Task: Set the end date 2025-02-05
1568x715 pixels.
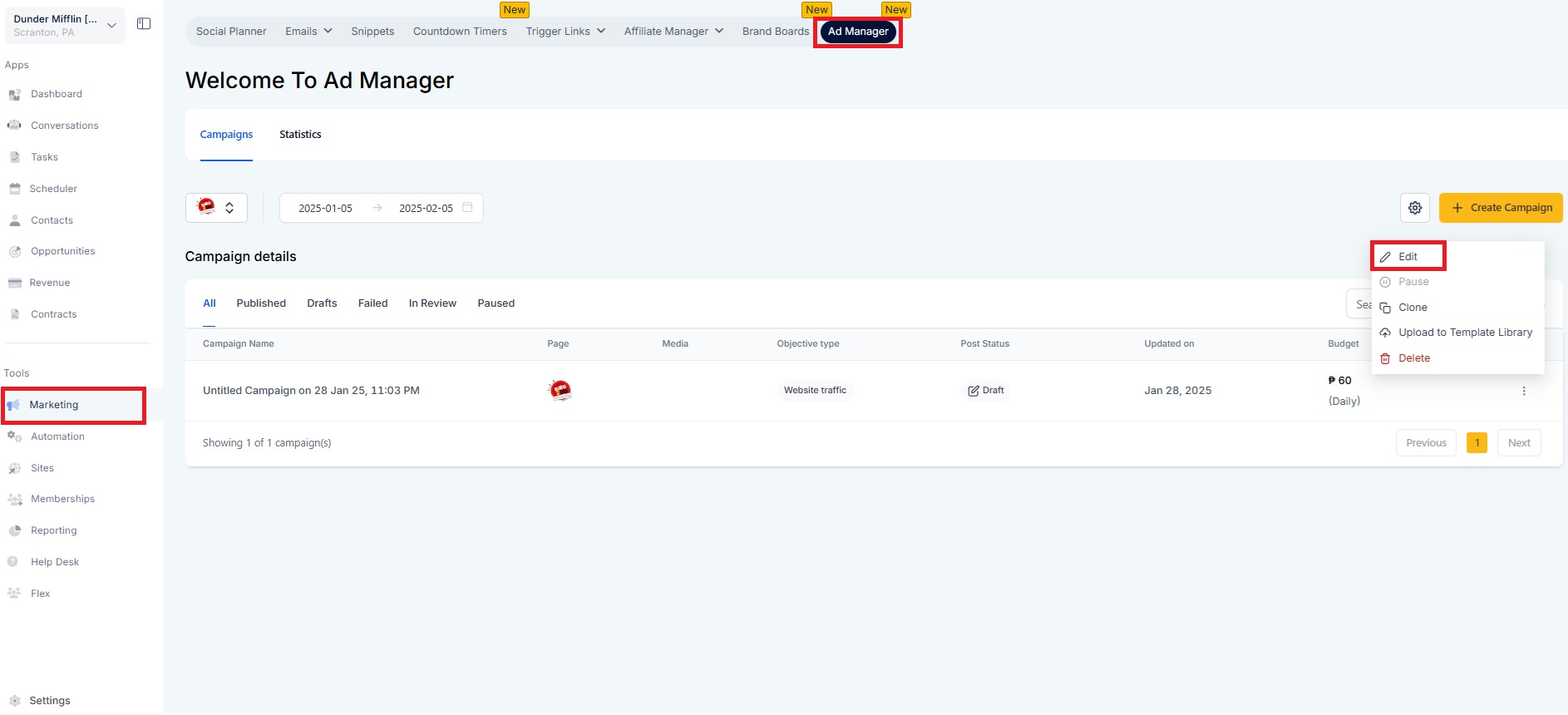Action: 426,209
